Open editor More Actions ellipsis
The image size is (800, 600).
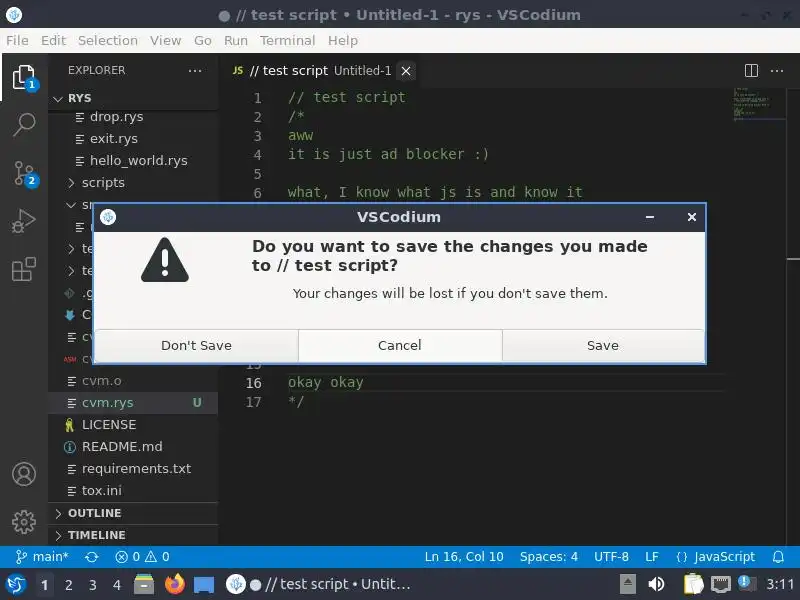pos(777,71)
